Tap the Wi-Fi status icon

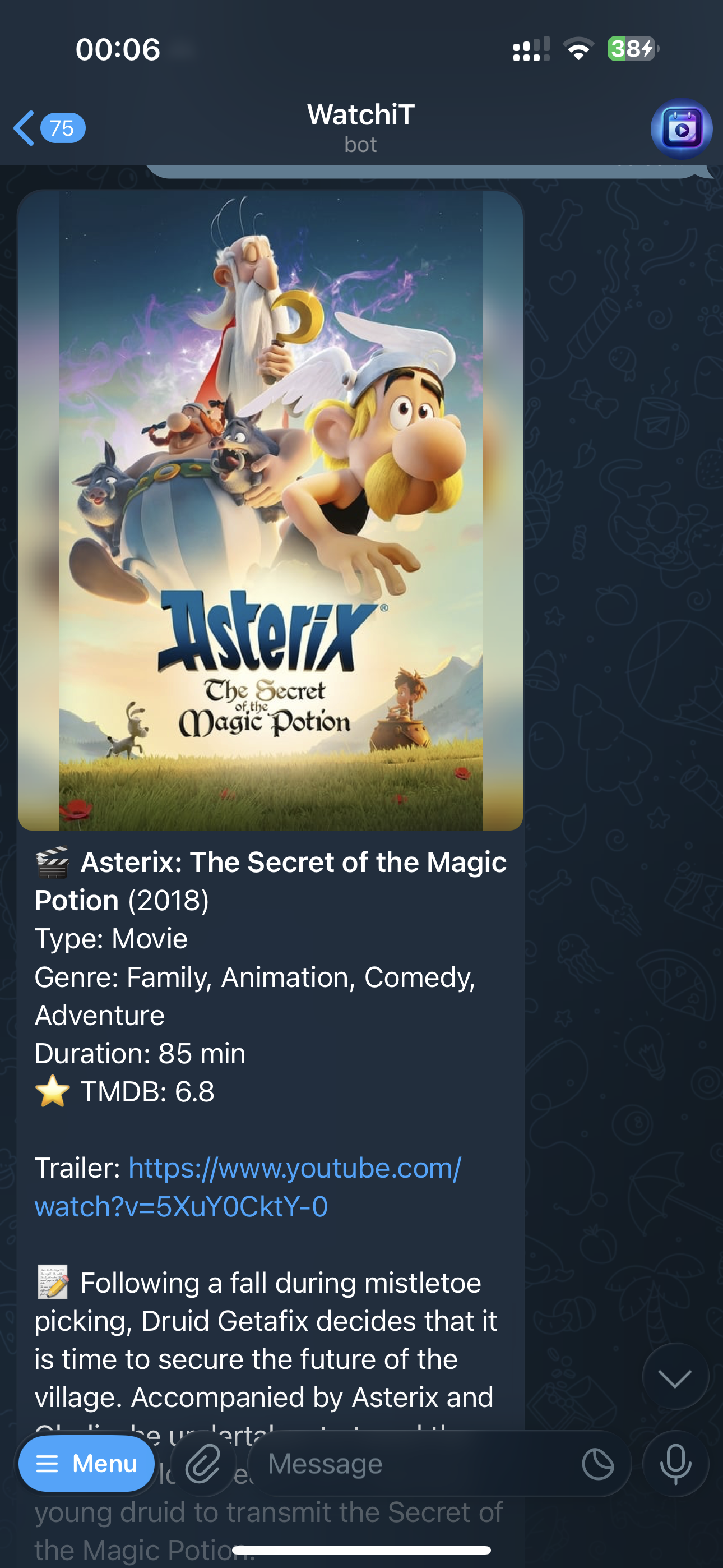578,49
